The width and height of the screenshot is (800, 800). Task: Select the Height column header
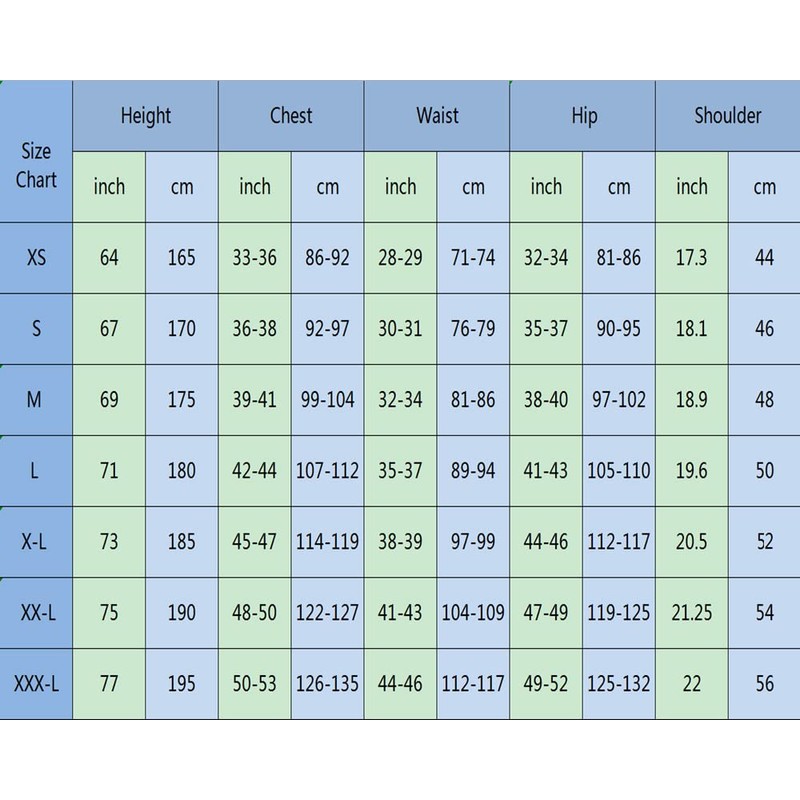coord(146,115)
